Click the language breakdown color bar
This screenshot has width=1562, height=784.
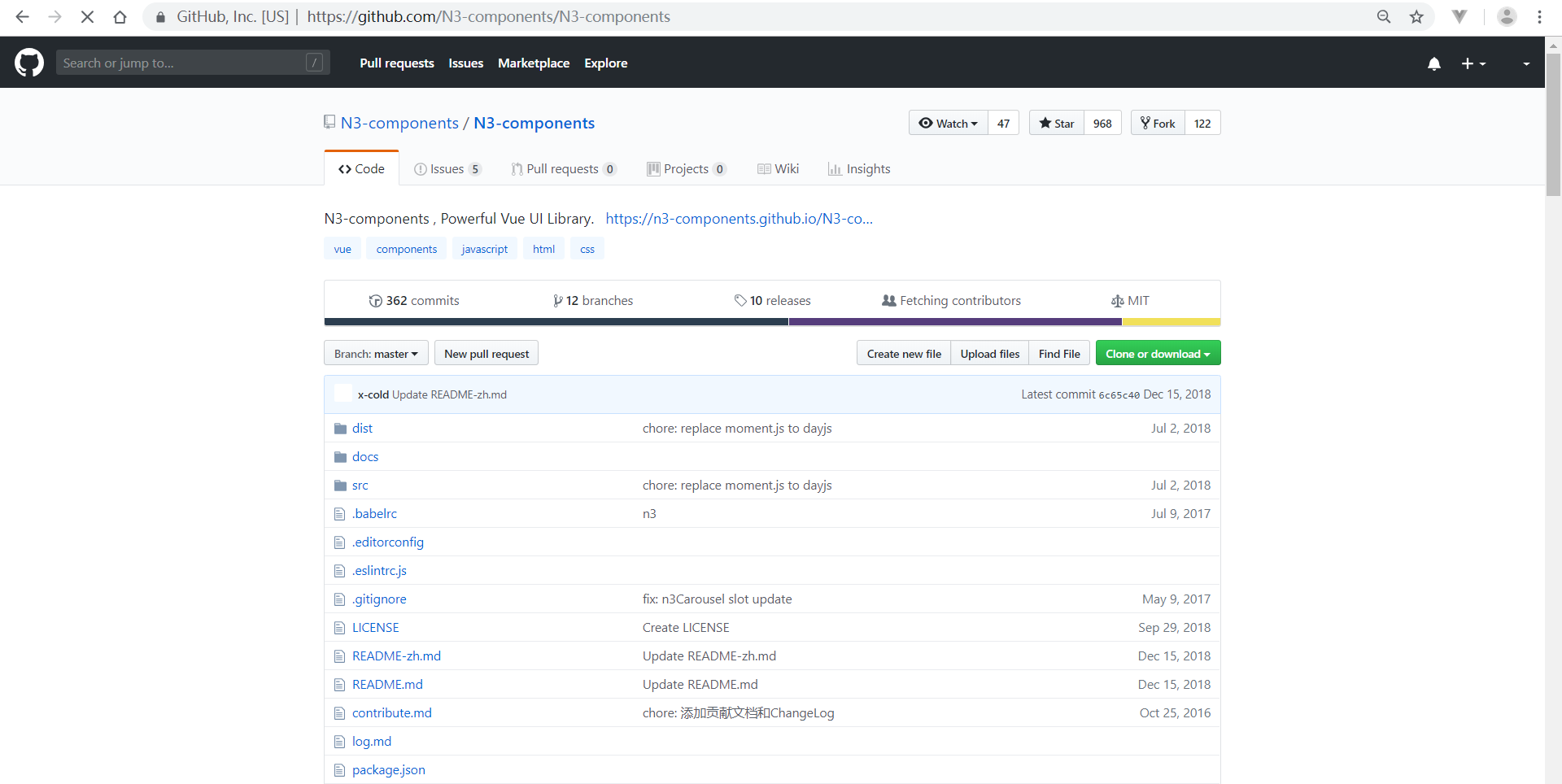click(x=772, y=322)
